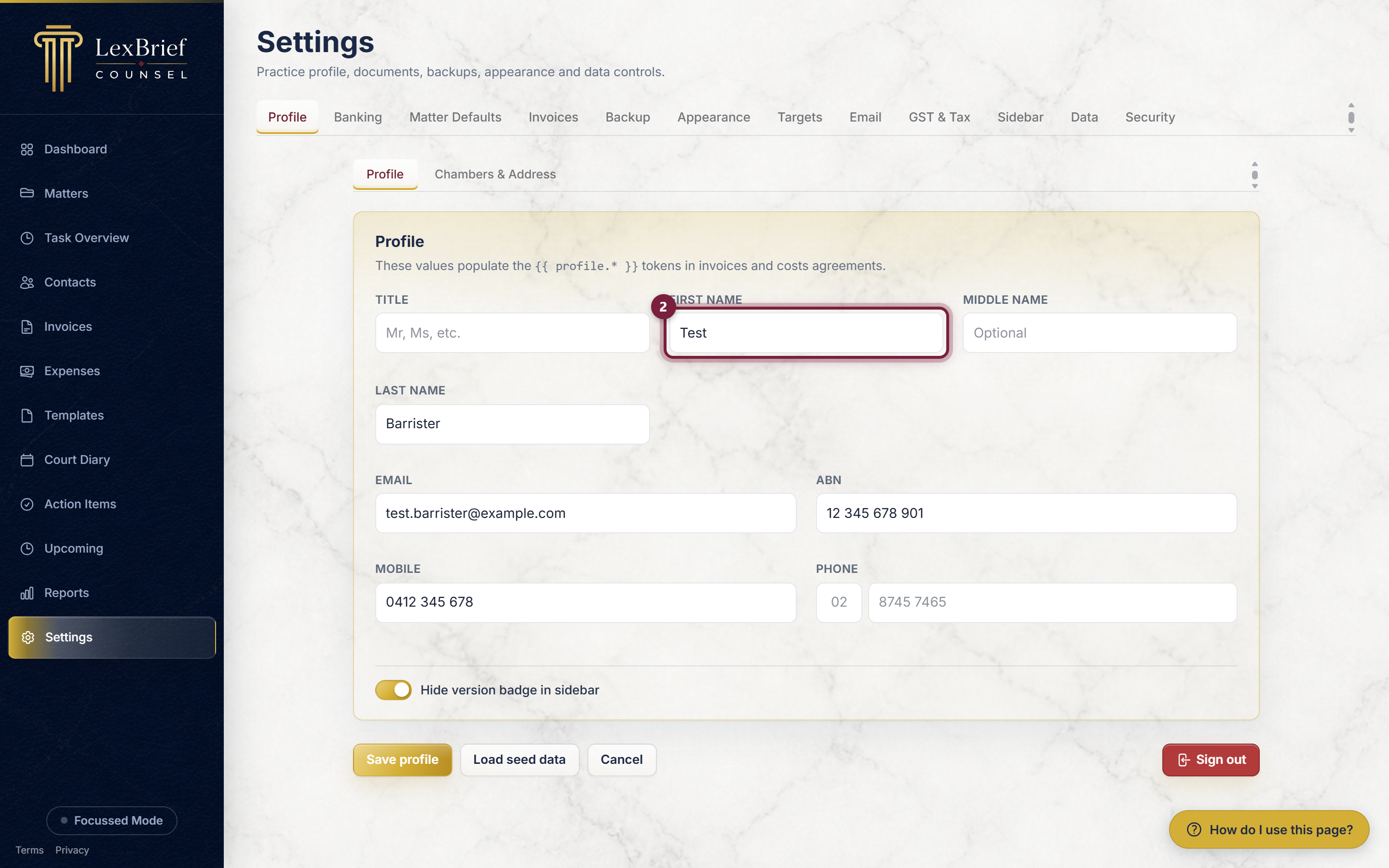The width and height of the screenshot is (1389, 868).
Task: Click the Action Items checkmark icon
Action: click(27, 504)
